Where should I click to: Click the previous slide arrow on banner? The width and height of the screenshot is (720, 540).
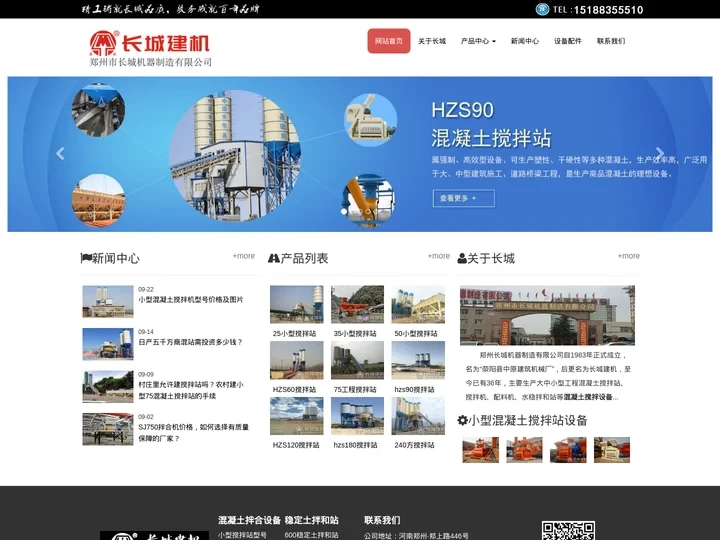pyautogui.click(x=60, y=154)
